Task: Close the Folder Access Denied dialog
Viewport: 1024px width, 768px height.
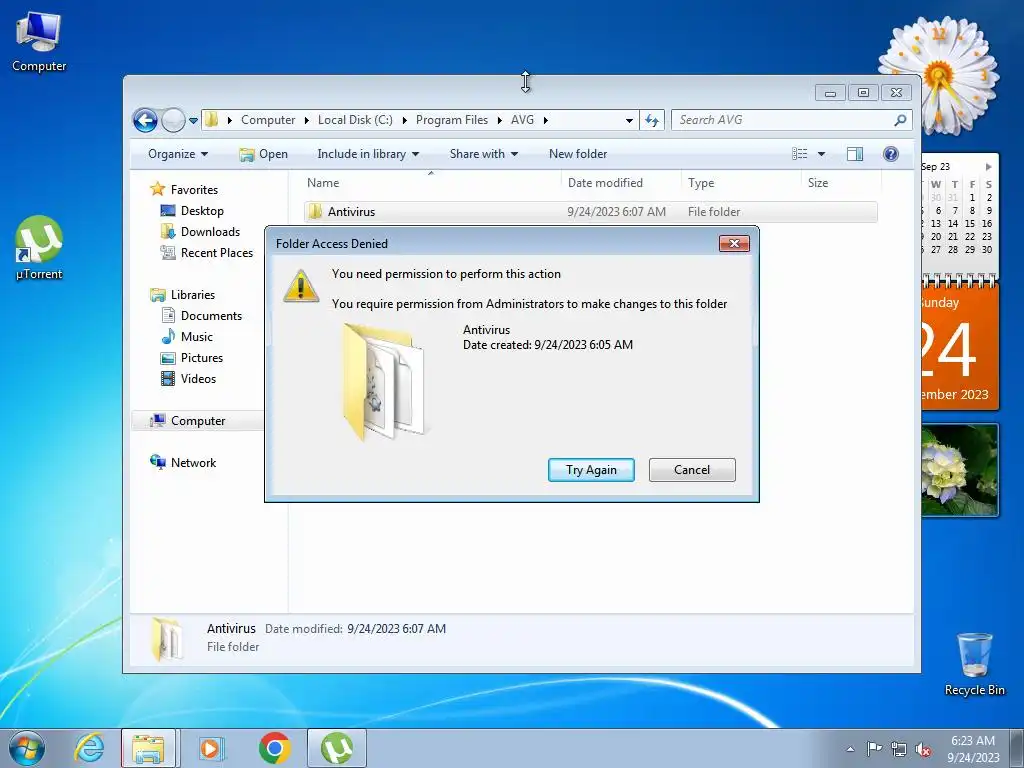Action: coord(734,244)
